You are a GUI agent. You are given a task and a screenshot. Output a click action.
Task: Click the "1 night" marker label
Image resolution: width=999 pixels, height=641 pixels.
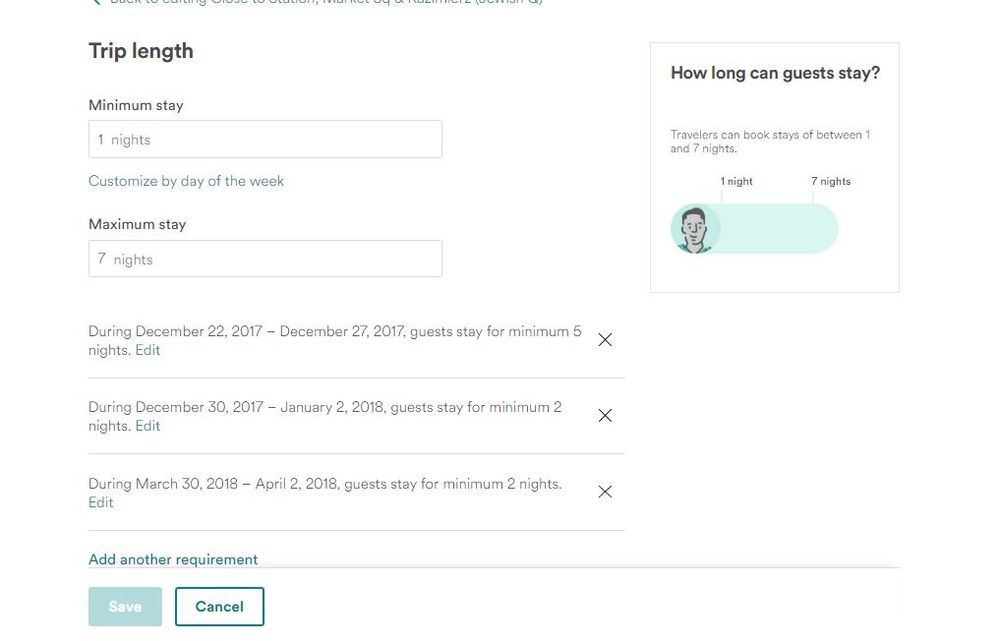tap(737, 182)
